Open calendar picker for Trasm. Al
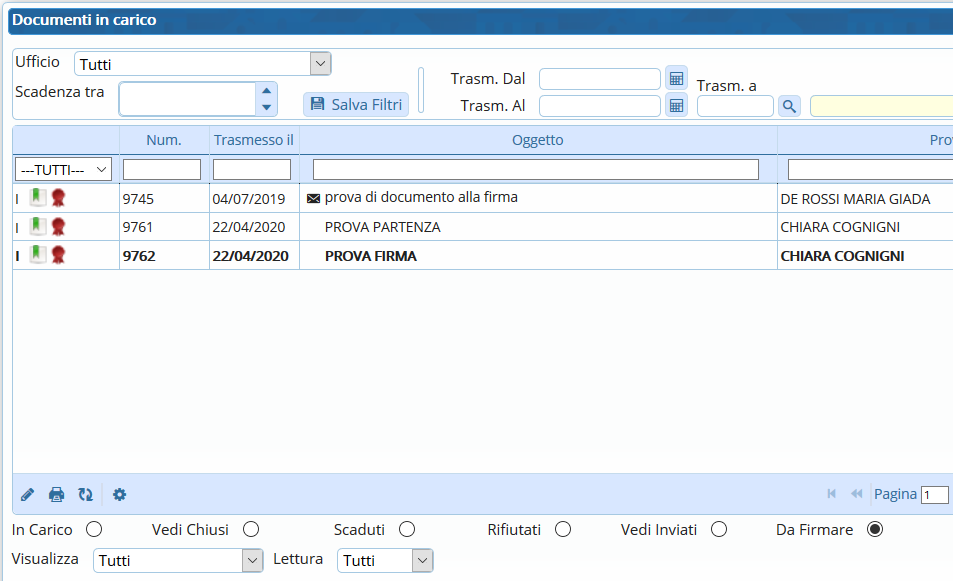 [x=676, y=105]
